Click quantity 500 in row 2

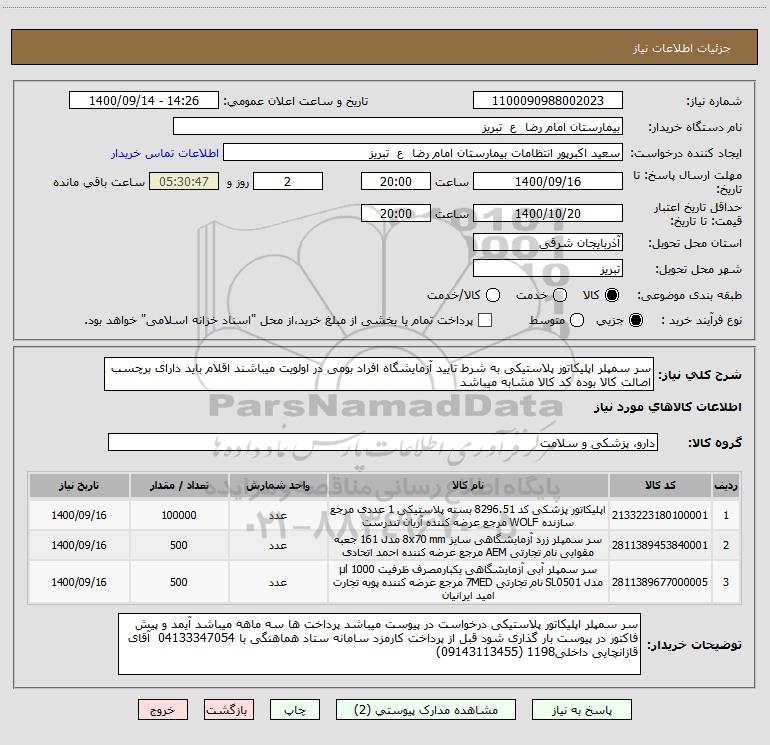[179, 545]
